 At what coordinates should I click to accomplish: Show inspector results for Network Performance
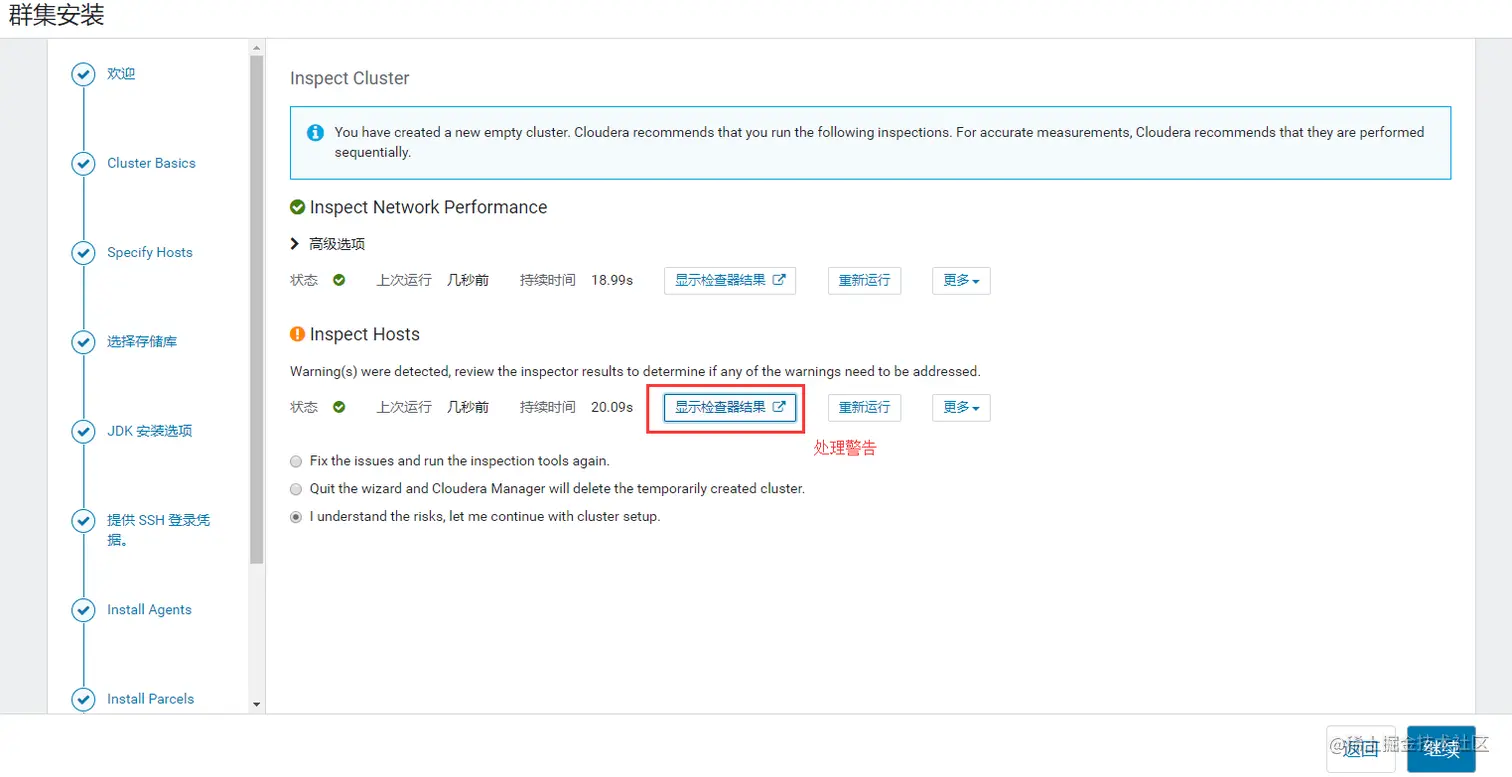pyautogui.click(x=730, y=281)
